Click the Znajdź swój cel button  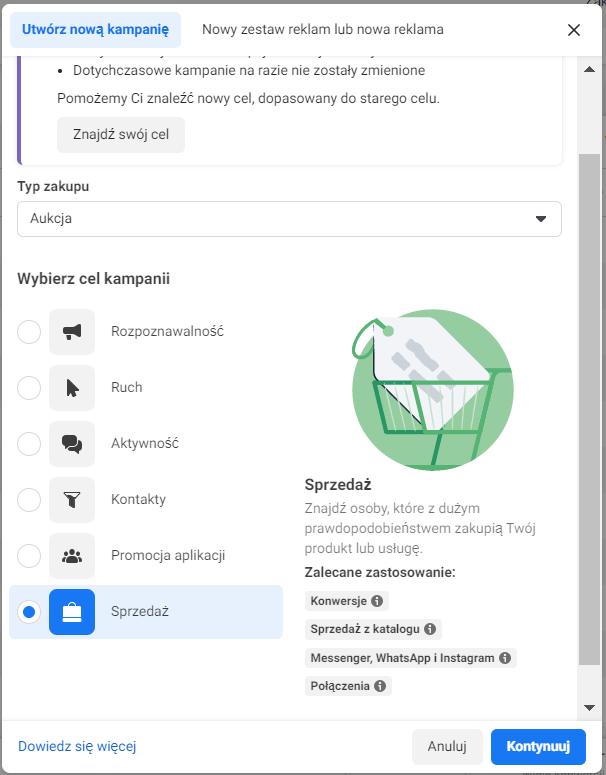click(121, 135)
